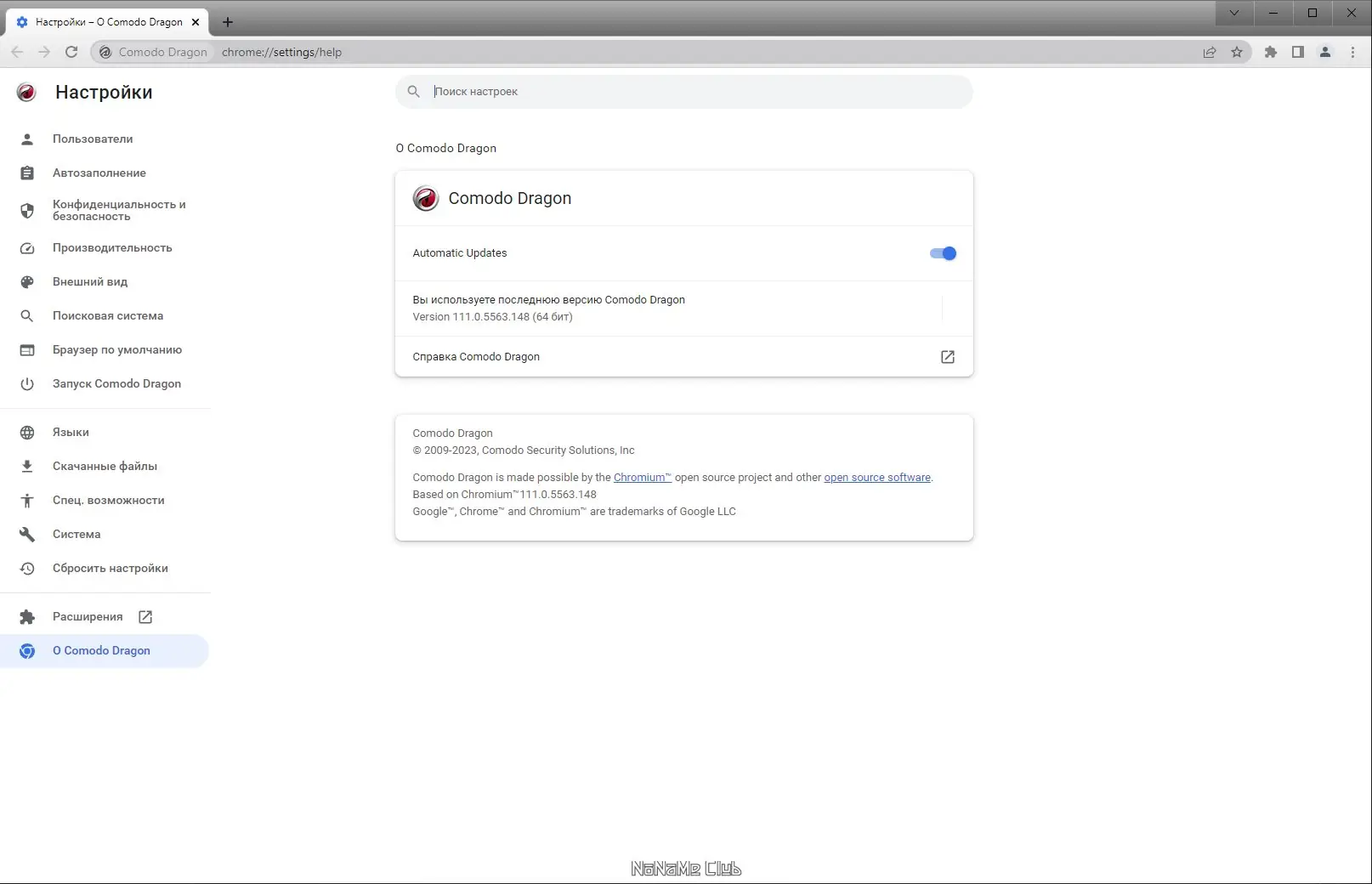Viewport: 1372px width, 884px height.
Task: Open the three-dot browser menu
Action: point(1352,52)
